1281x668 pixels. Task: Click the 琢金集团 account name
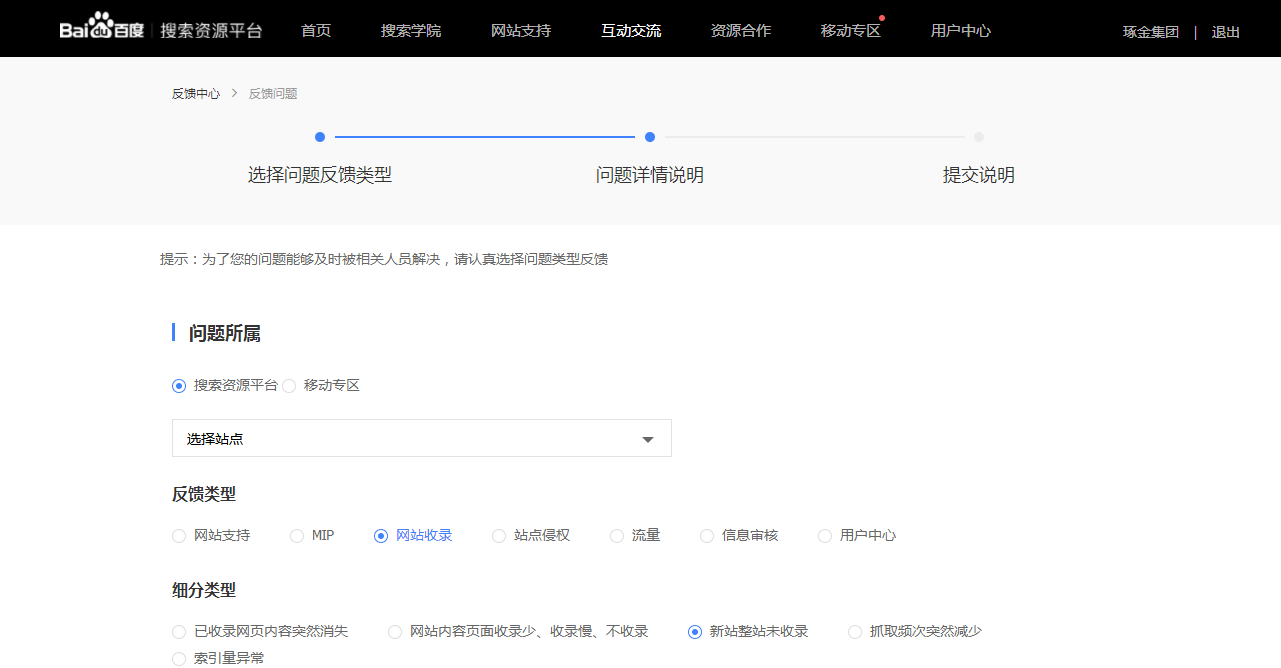[1150, 31]
